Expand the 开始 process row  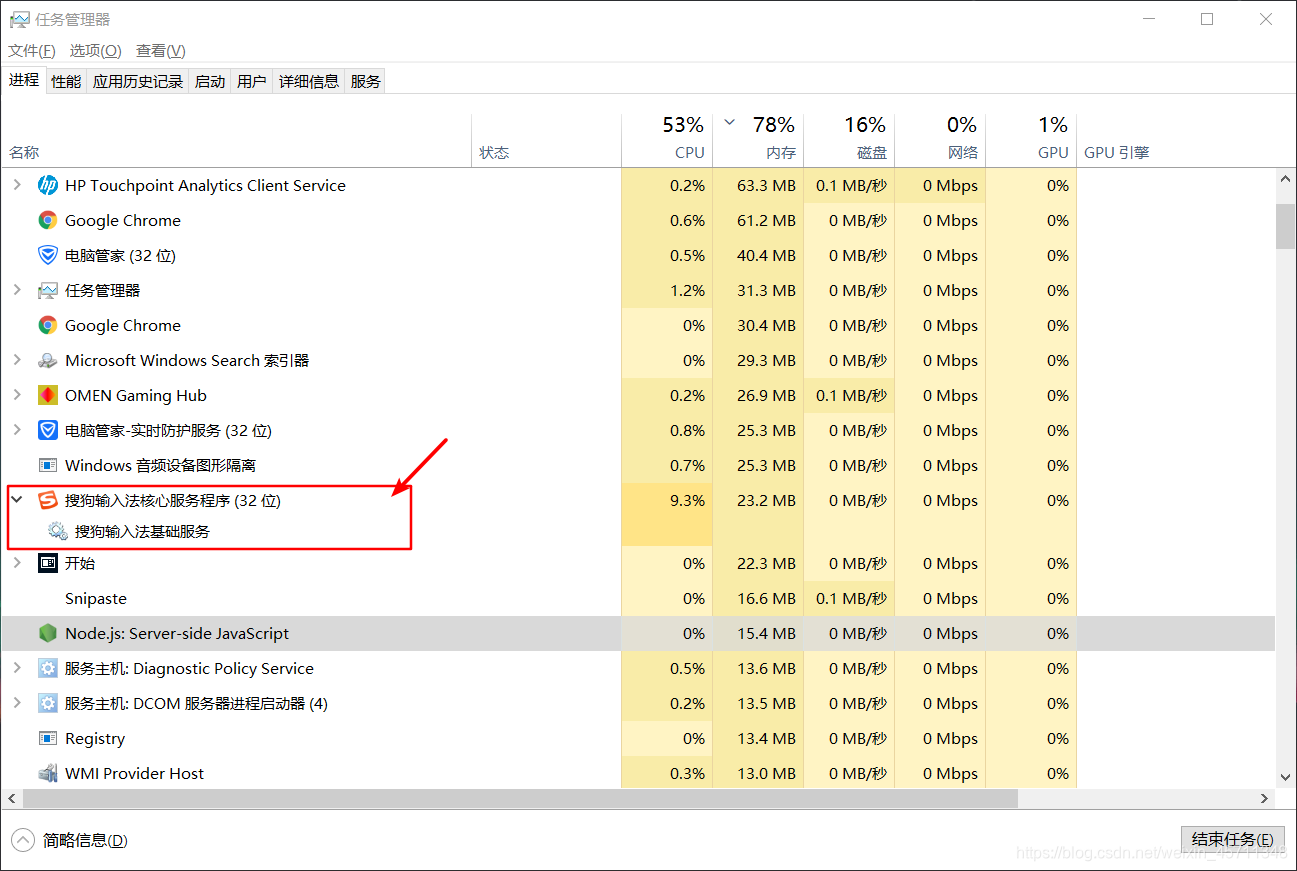pos(17,563)
